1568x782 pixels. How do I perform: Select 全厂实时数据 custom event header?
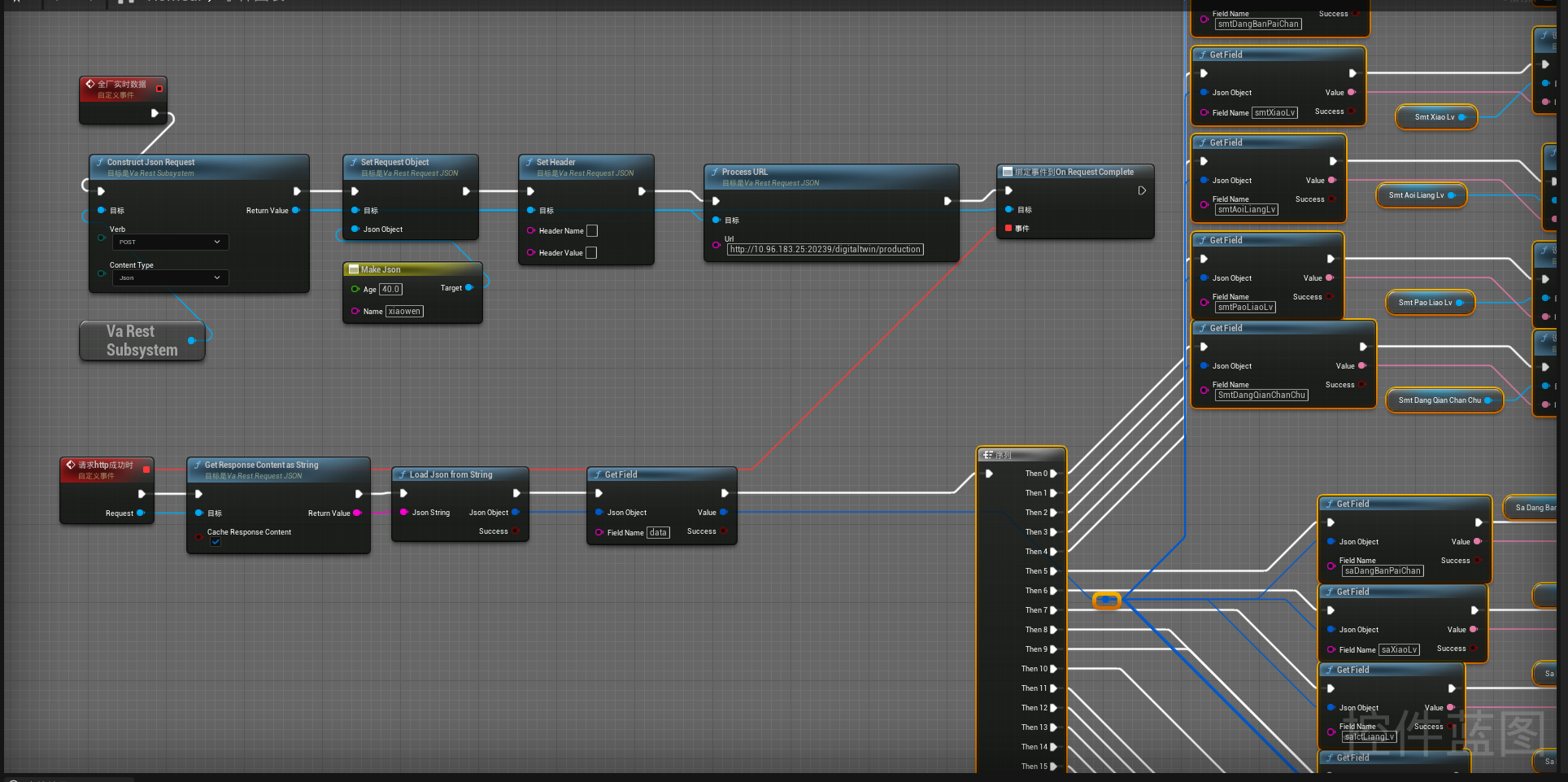[123, 89]
